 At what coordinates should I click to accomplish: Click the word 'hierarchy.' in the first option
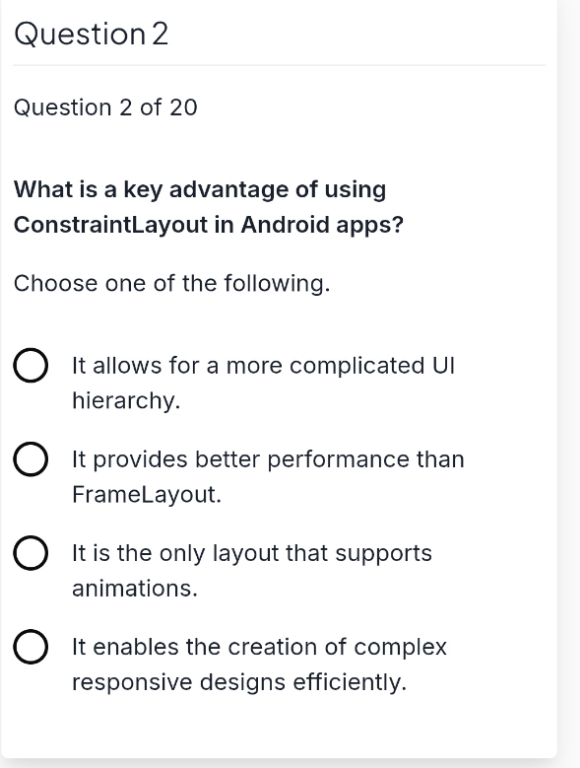(126, 401)
